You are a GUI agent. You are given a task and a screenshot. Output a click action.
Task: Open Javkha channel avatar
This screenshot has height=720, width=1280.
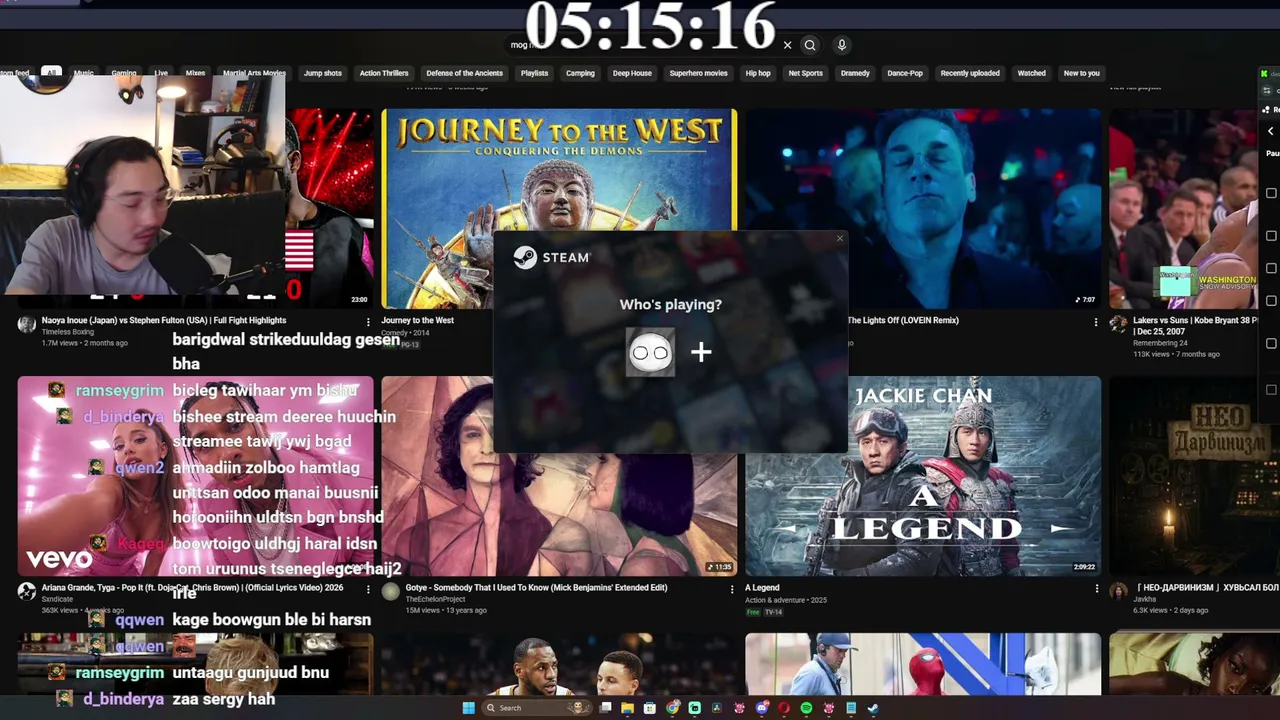pos(1118,591)
